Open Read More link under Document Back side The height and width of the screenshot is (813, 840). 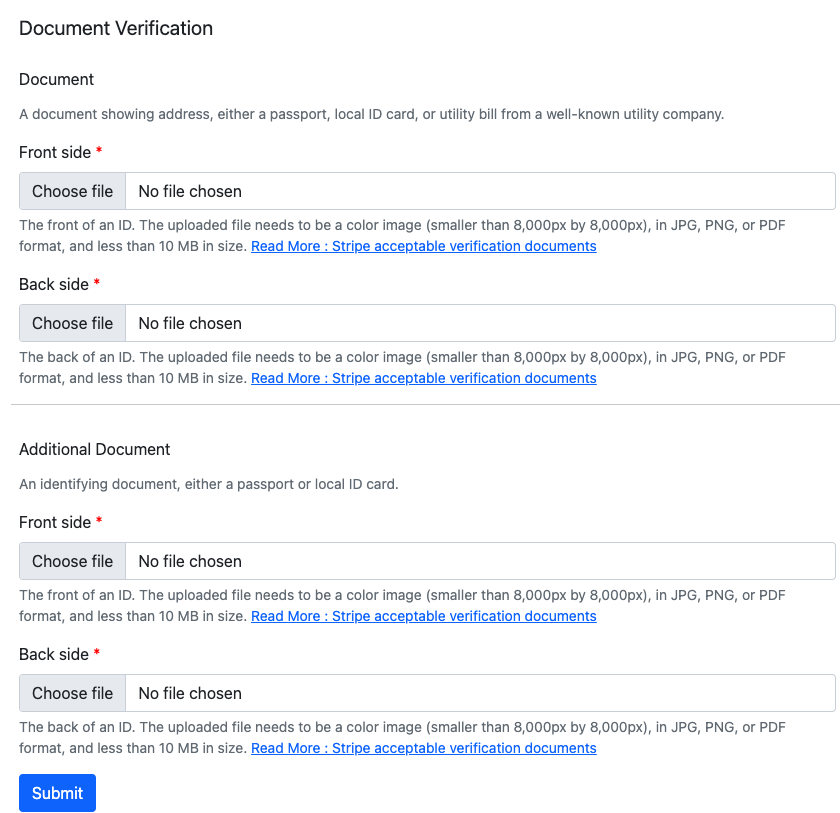423,378
